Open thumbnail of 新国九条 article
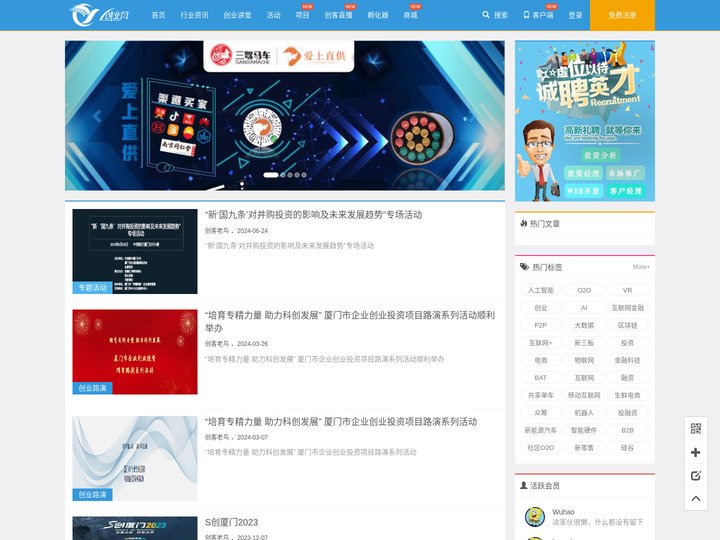720x540 pixels. pyautogui.click(x=135, y=251)
